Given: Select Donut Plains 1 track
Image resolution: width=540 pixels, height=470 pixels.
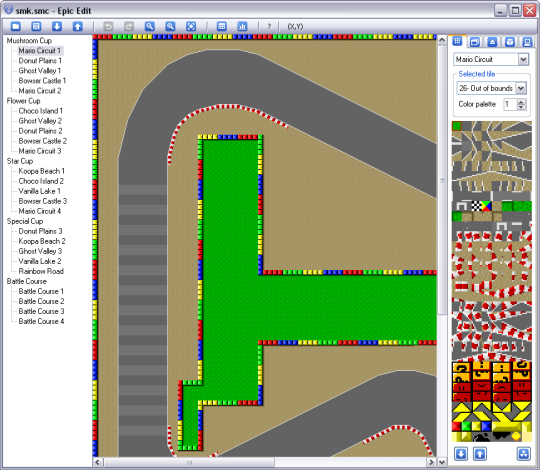Looking at the screenshot, I should tap(40, 61).
